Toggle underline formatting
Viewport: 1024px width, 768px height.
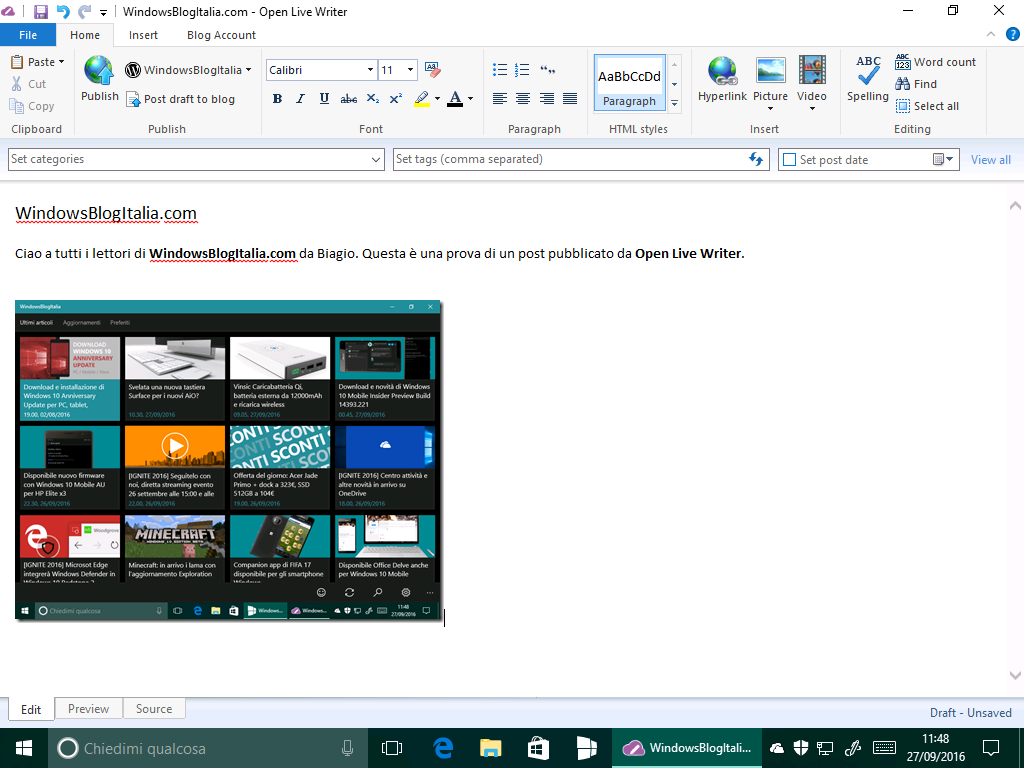click(324, 99)
